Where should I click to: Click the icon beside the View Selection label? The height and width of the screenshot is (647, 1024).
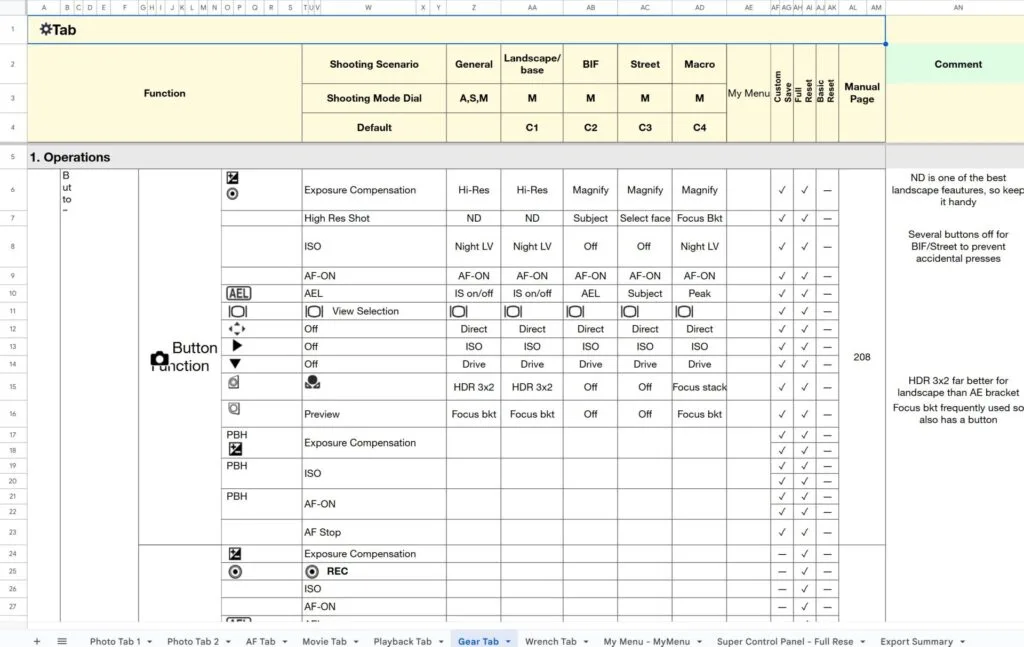(314, 311)
